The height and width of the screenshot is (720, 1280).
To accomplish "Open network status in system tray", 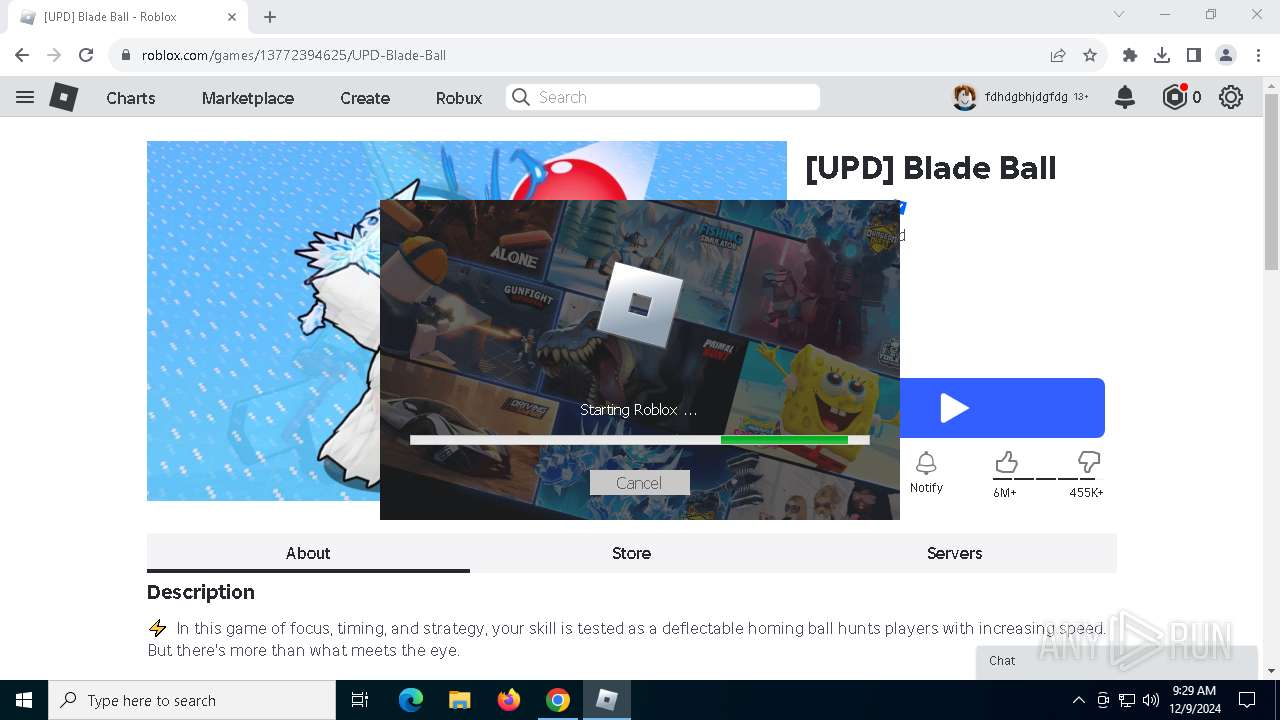I will tap(1127, 700).
